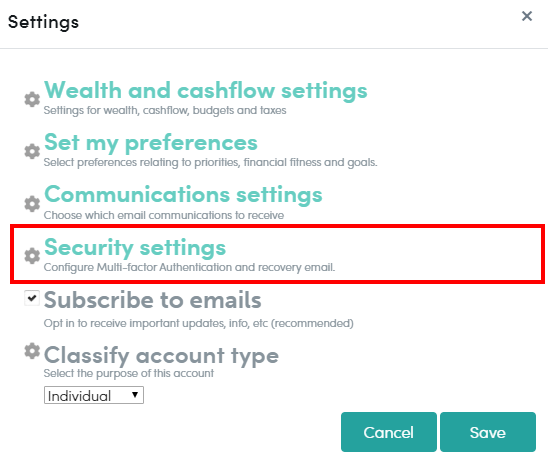Open Security settings link
The height and width of the screenshot is (465, 548).
135,247
